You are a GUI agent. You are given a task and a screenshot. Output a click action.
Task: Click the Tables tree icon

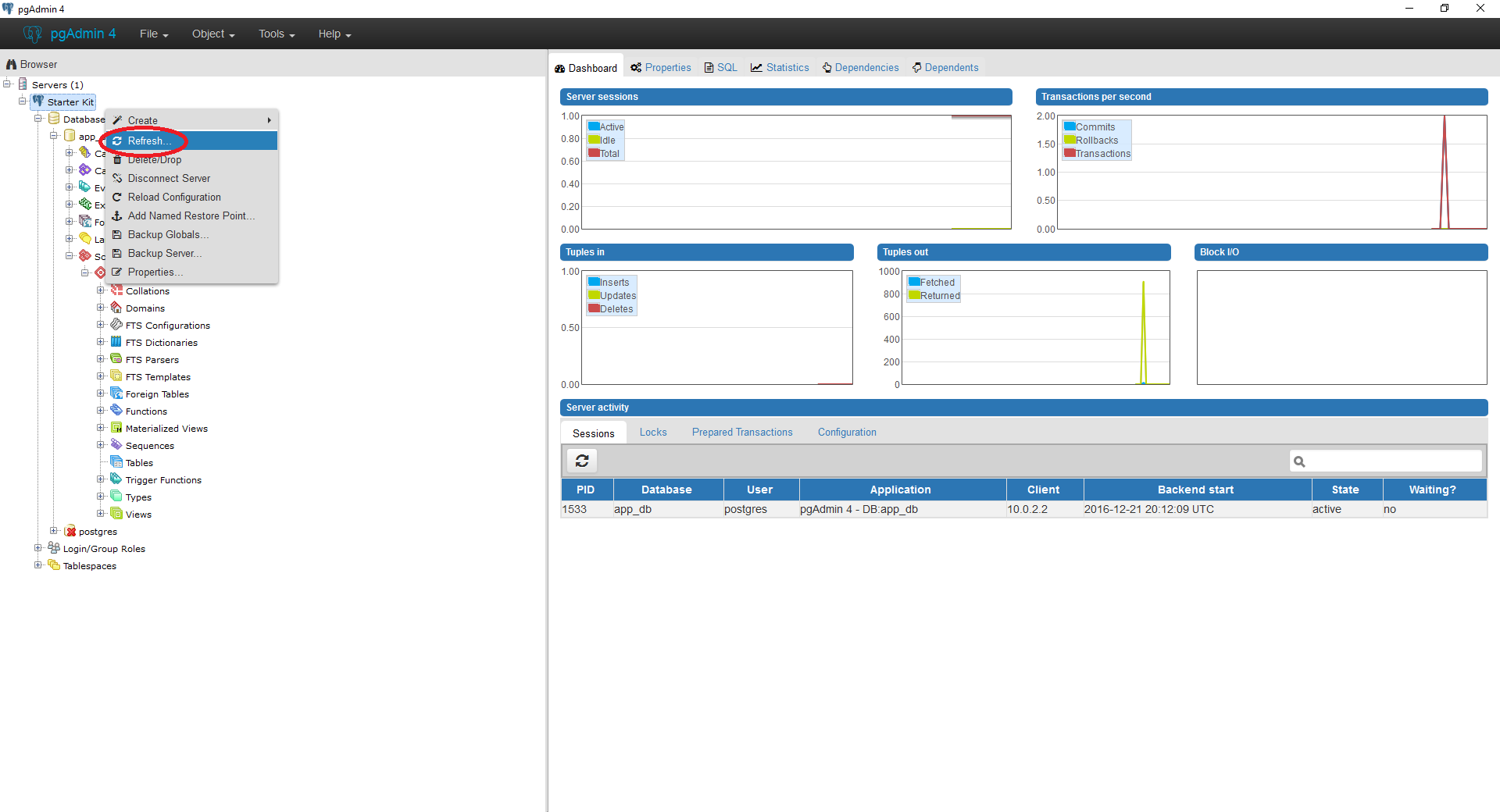pos(116,461)
